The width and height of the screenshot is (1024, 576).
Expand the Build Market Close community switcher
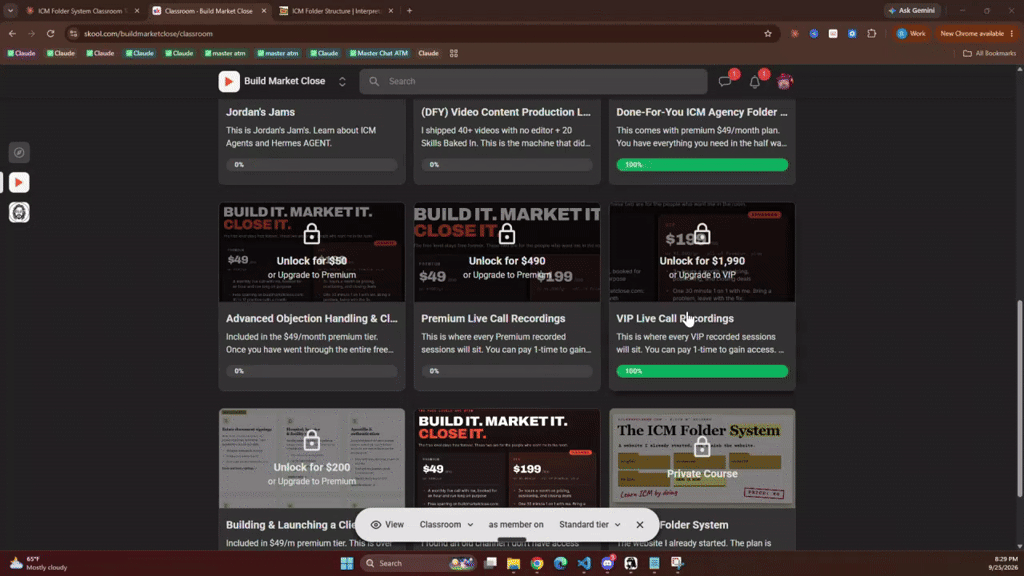342,82
